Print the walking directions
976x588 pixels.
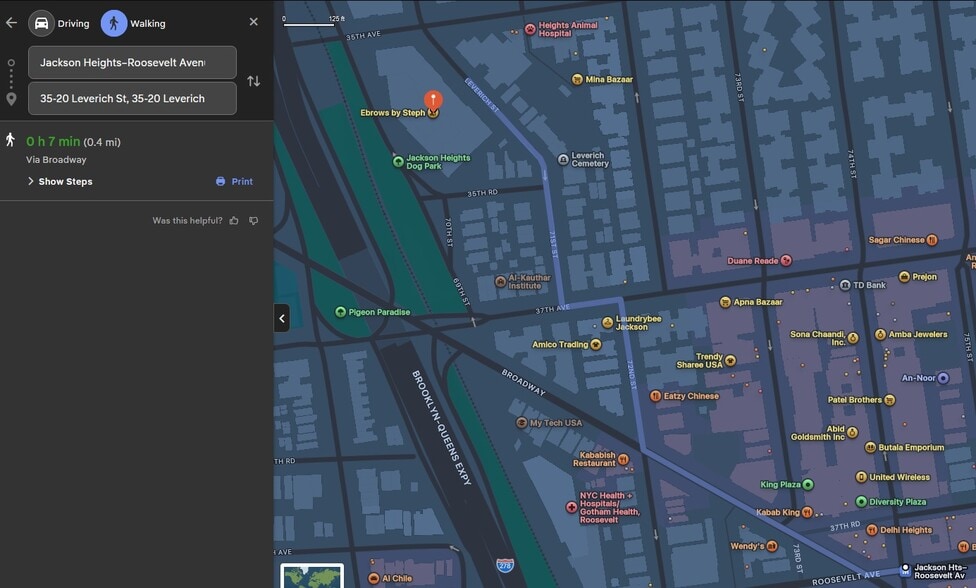click(x=234, y=181)
